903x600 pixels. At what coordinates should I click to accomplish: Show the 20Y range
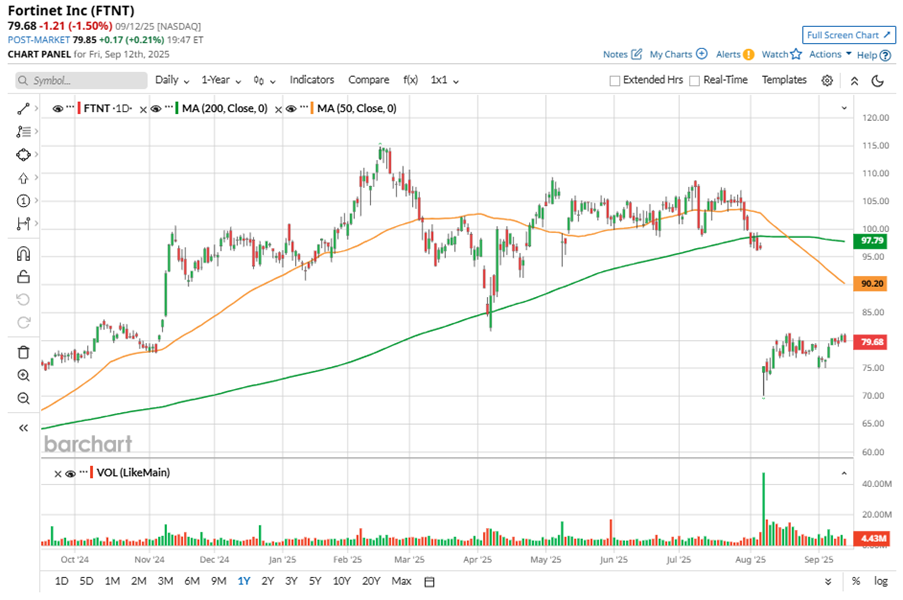[371, 582]
